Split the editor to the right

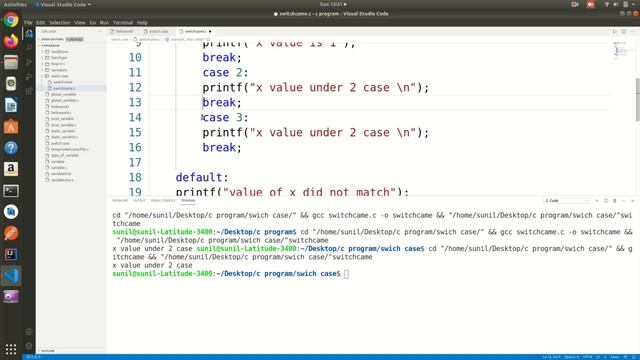point(624,31)
